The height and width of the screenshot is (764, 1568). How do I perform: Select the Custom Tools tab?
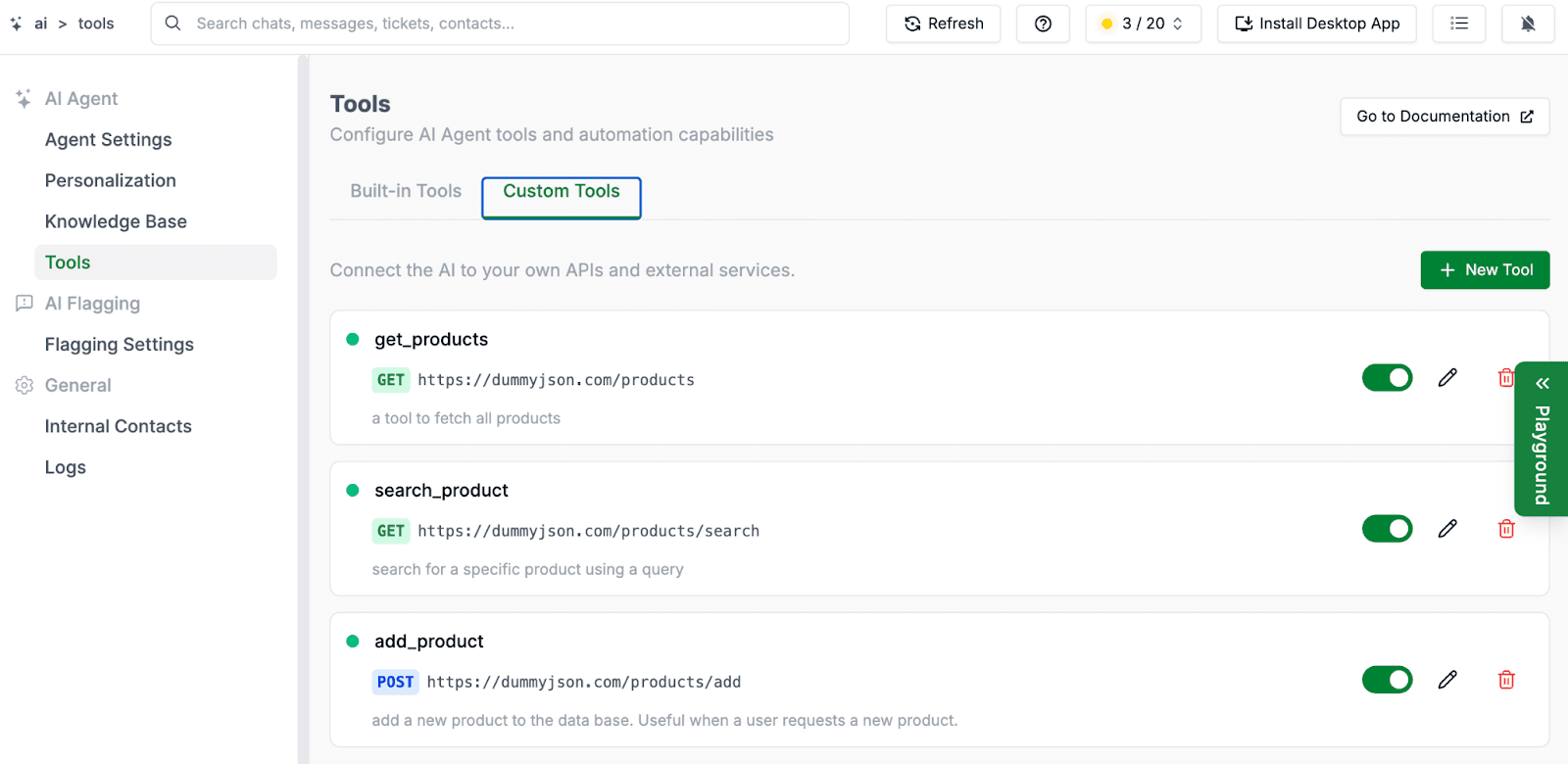click(562, 192)
